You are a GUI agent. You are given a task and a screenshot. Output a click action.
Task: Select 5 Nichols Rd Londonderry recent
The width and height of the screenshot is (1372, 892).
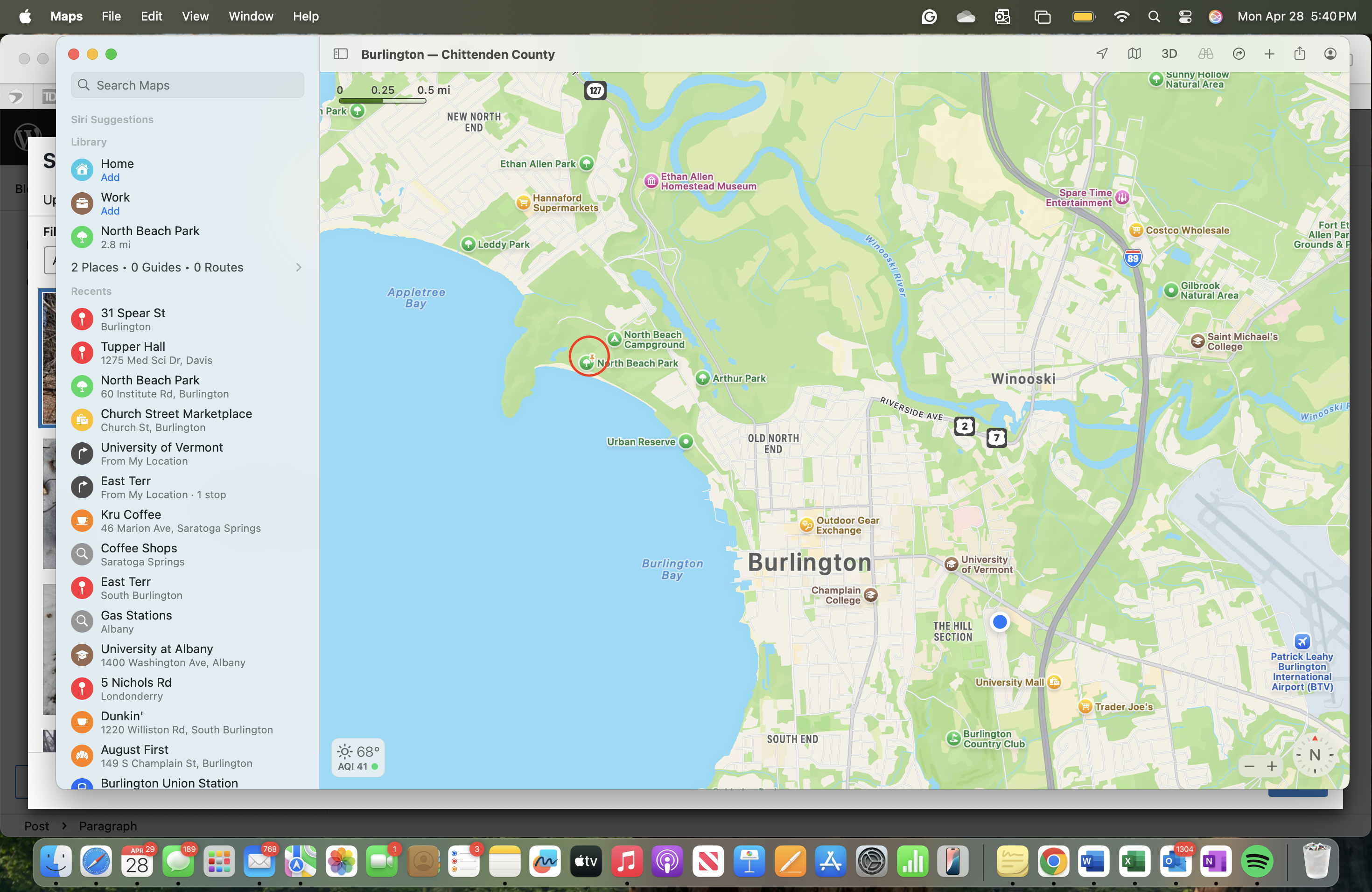[x=187, y=689]
